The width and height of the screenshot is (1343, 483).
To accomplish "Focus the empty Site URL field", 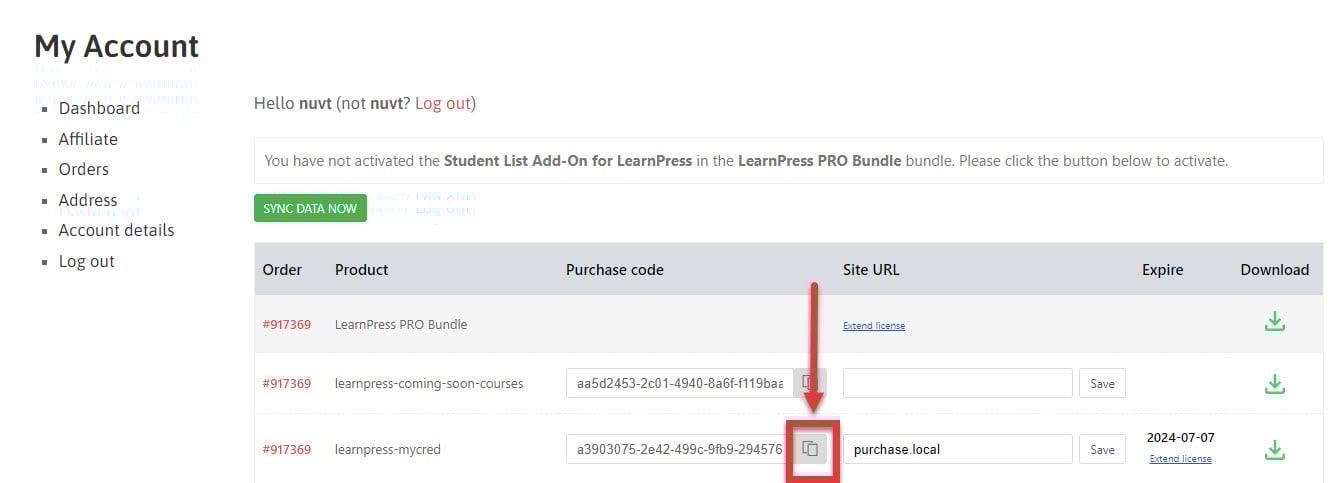I will (x=958, y=383).
